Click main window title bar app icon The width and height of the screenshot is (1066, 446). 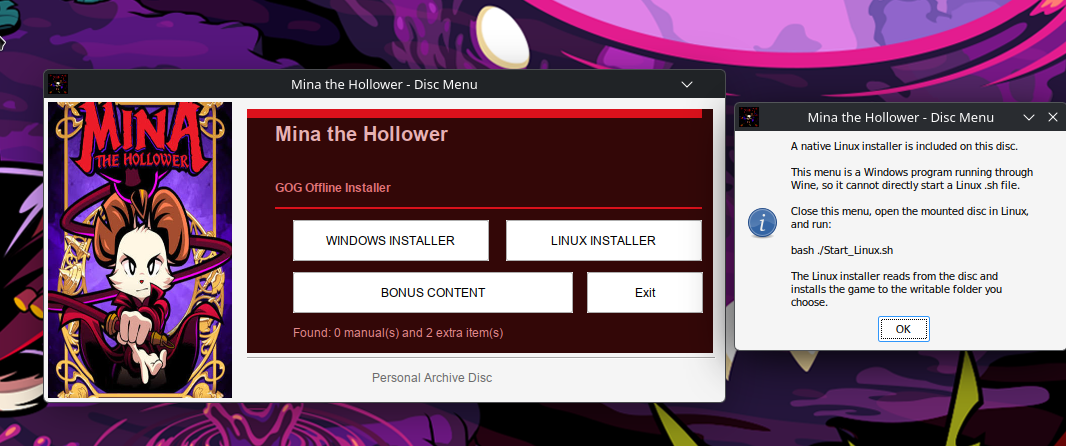click(x=58, y=84)
